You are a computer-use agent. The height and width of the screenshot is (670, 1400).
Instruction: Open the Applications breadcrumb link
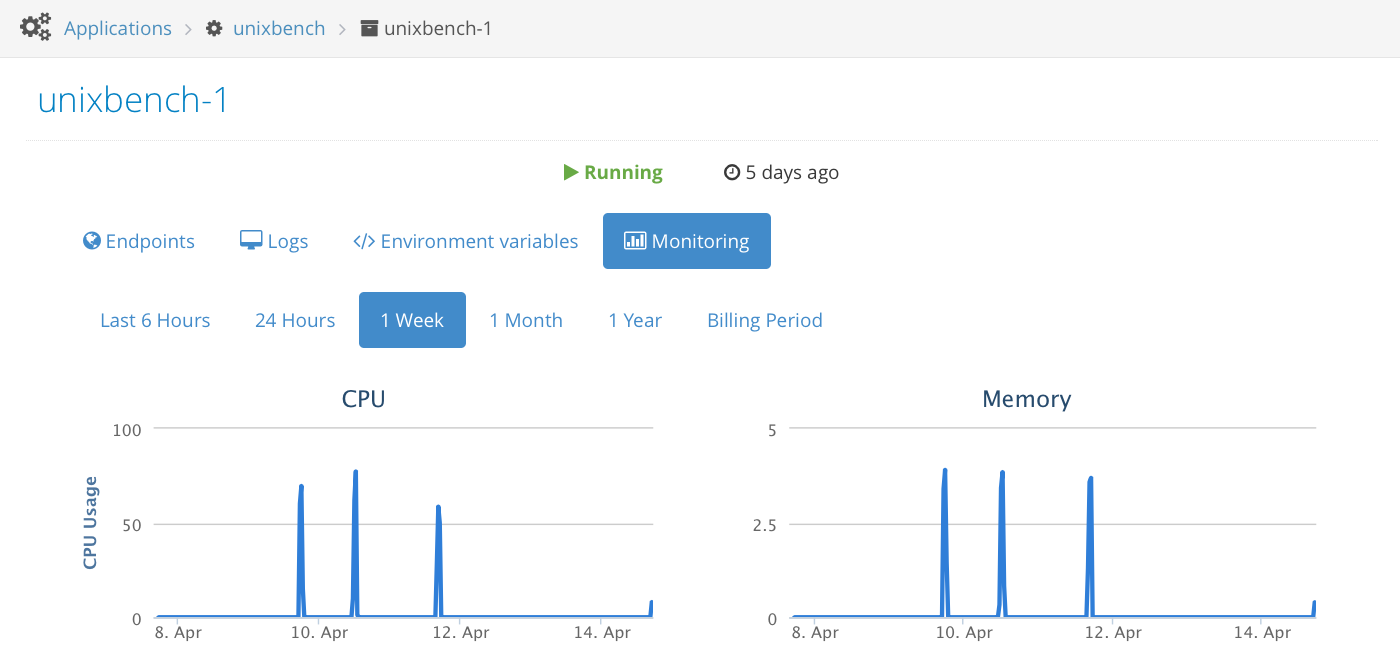coord(118,29)
